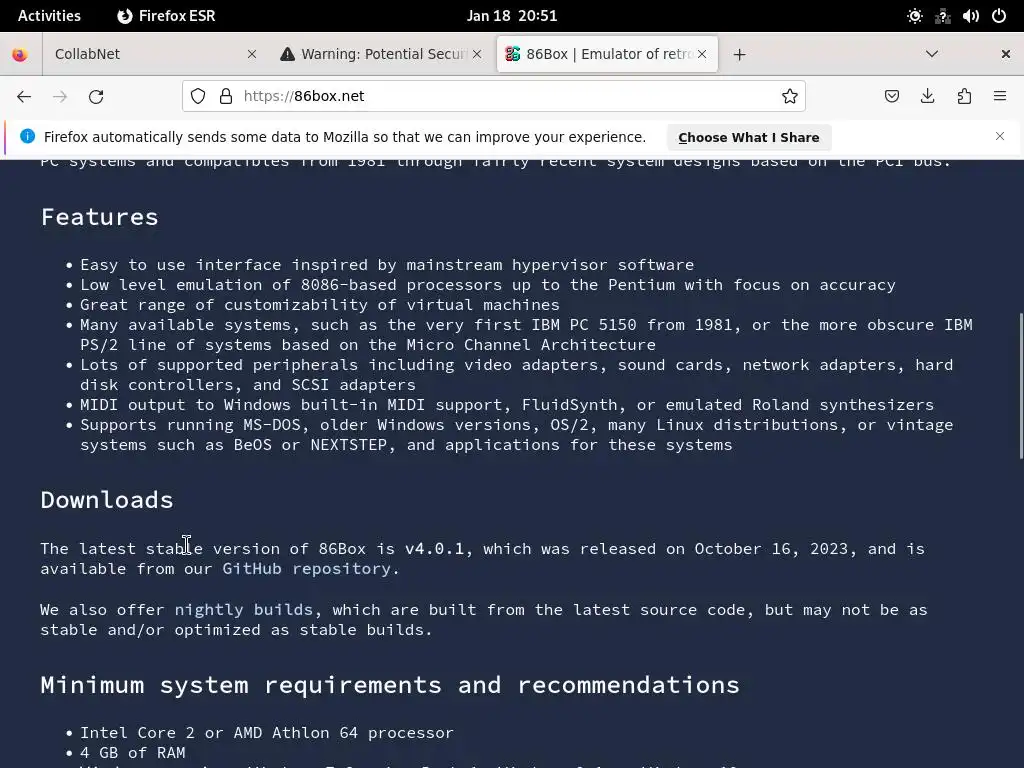Click the v4.0.1 version text
Screen dimensions: 1024x768
[x=434, y=549]
